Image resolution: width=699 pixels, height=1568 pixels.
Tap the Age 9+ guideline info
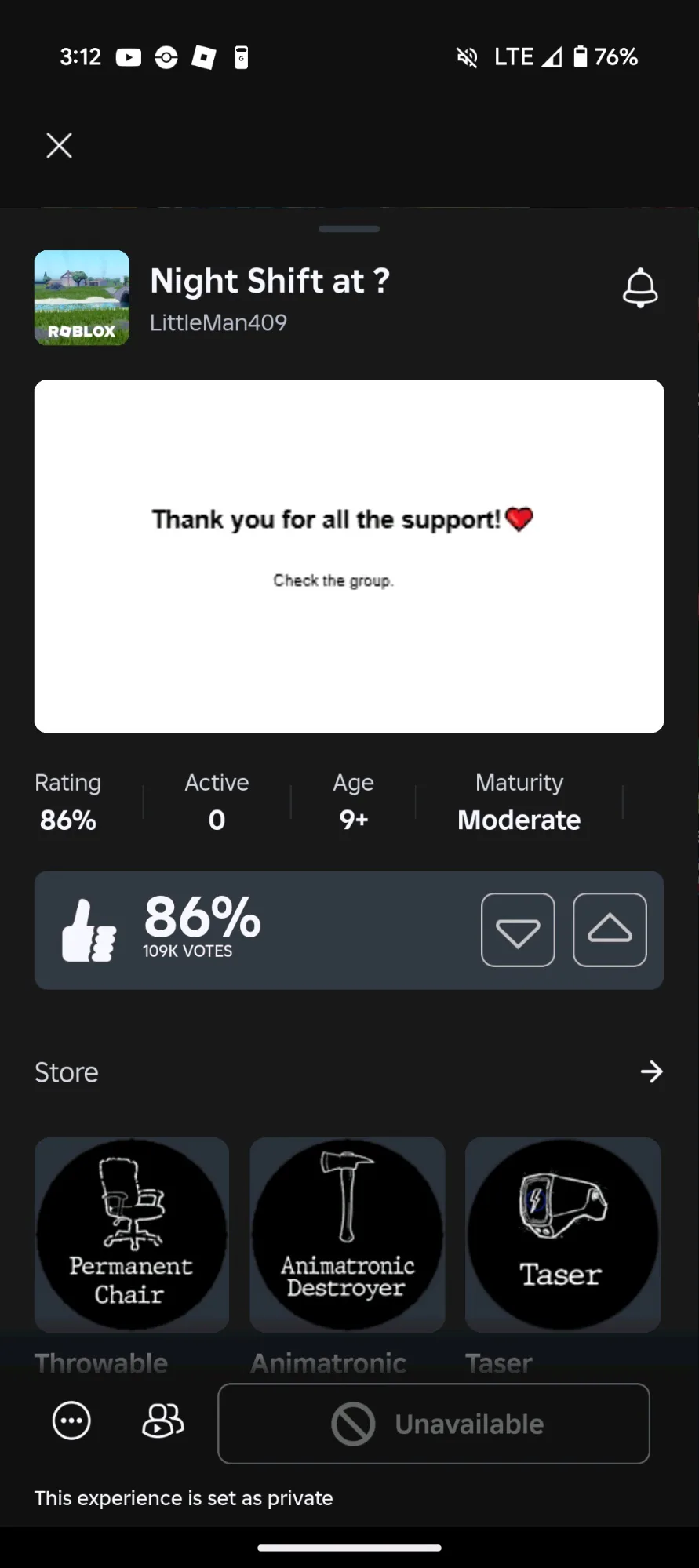pyautogui.click(x=353, y=802)
